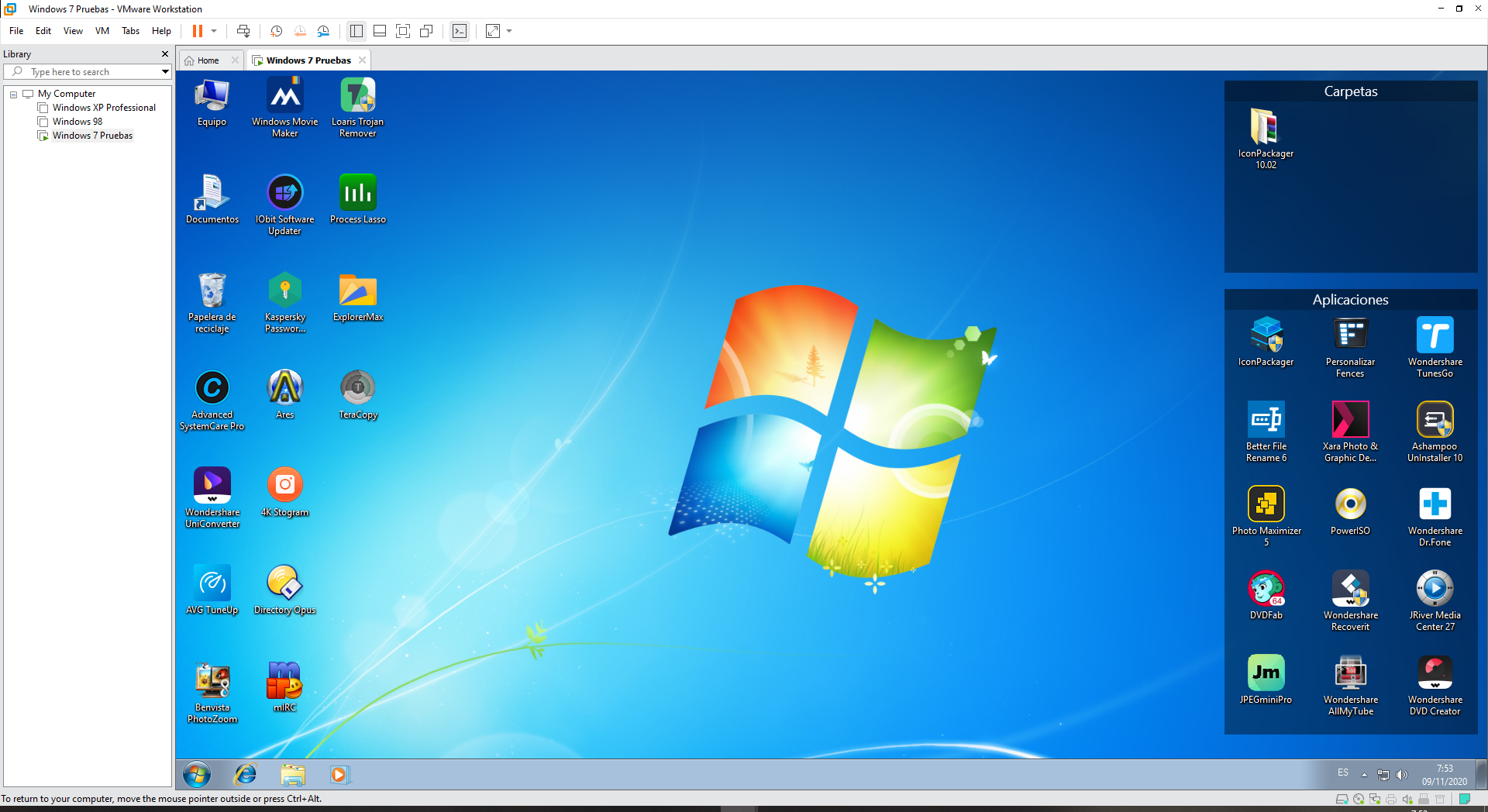1488x812 pixels.
Task: Click the stretch guest display icon
Action: tap(493, 31)
